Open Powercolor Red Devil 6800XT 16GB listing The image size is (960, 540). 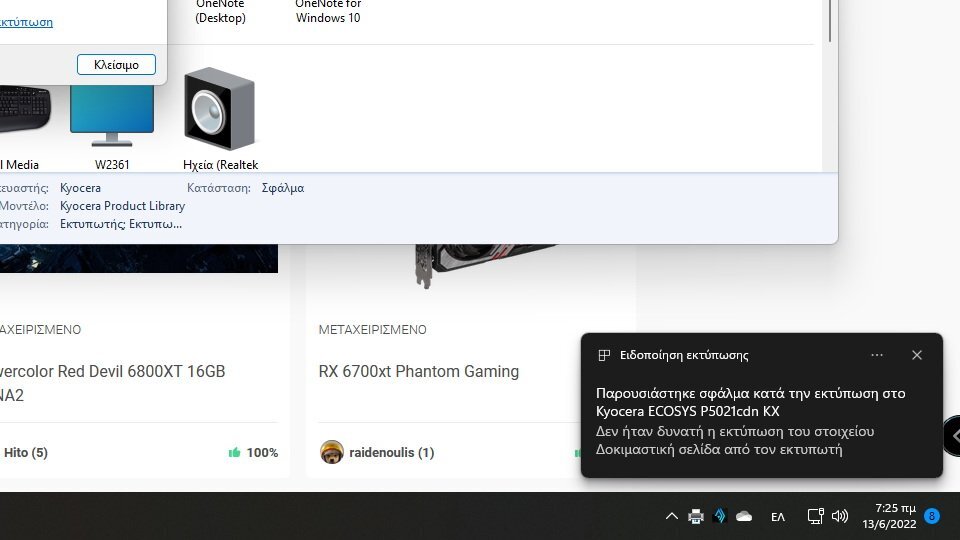113,383
